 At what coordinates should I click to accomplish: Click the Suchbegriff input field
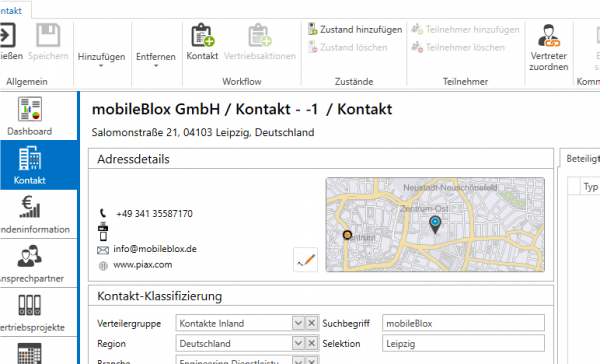[463, 323]
